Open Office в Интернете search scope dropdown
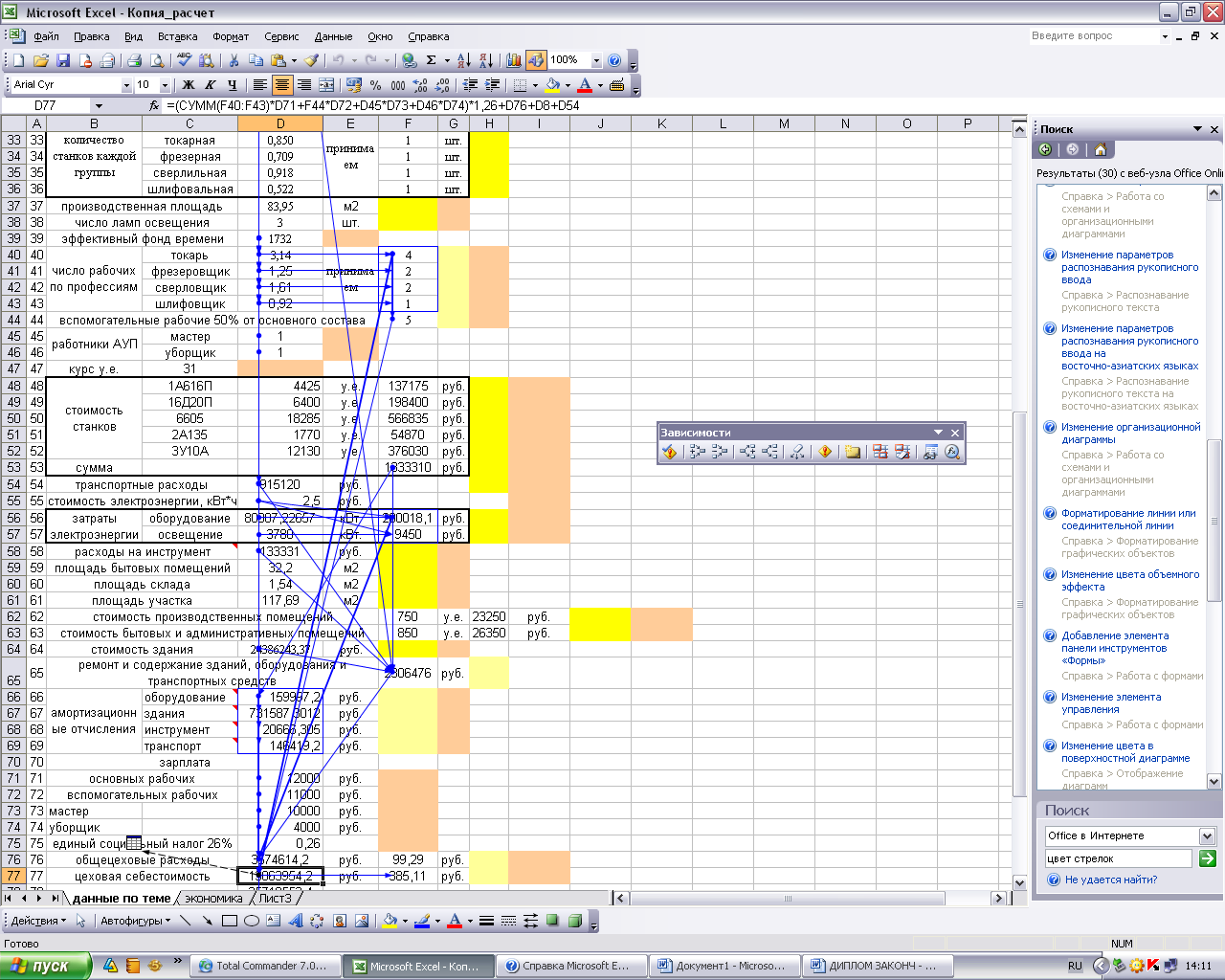This screenshot has height=980, width=1225. point(1208,835)
